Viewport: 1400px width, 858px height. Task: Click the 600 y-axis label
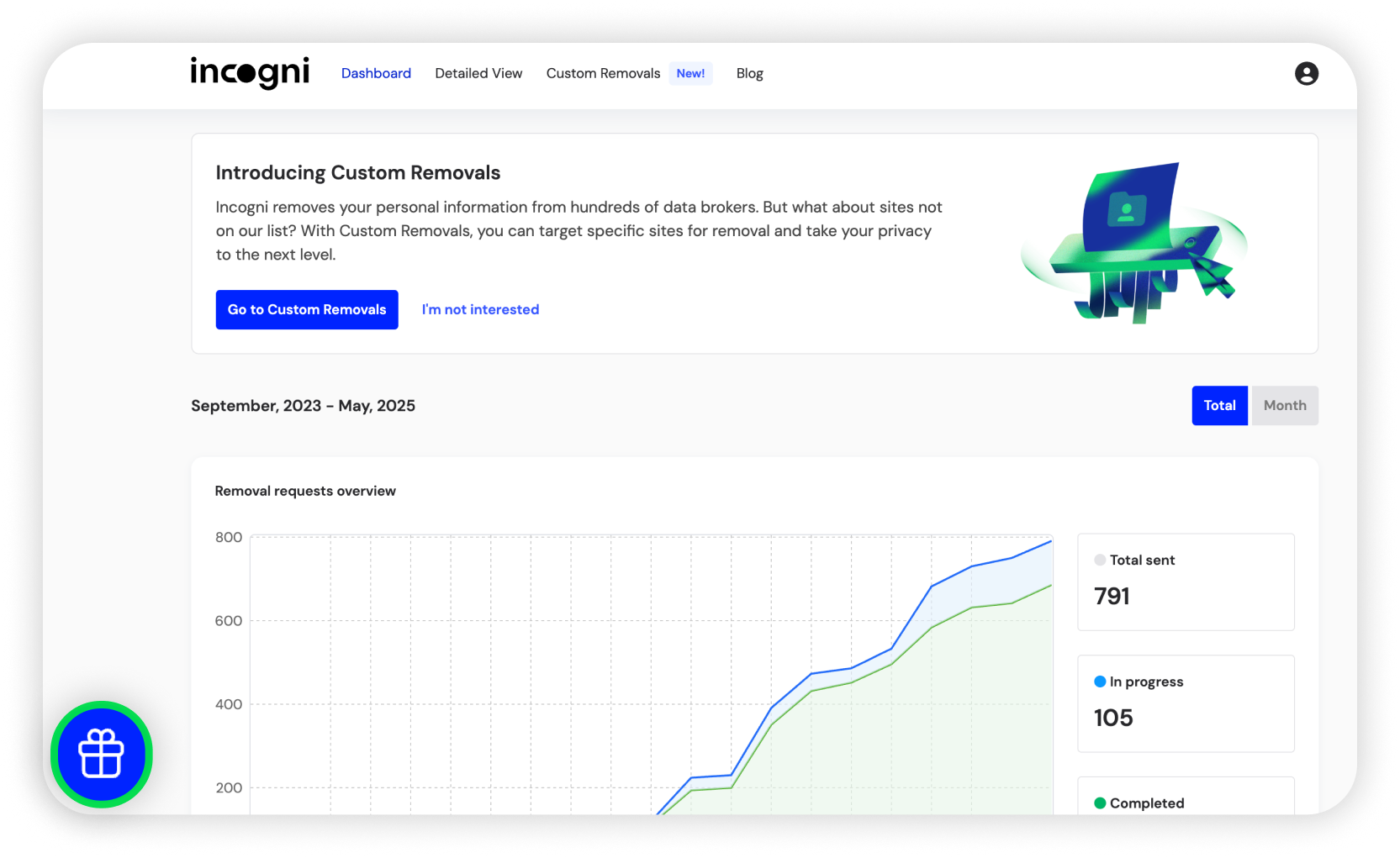229,621
